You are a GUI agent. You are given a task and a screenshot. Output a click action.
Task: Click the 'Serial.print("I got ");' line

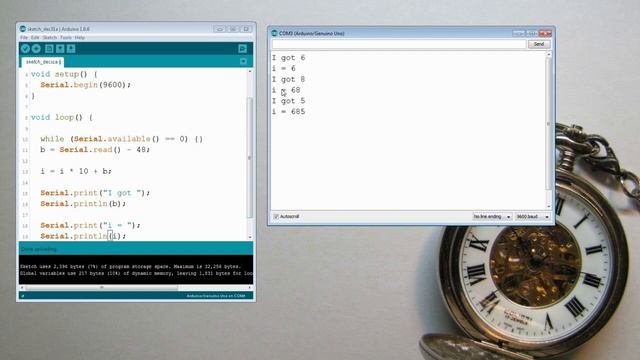[95, 193]
